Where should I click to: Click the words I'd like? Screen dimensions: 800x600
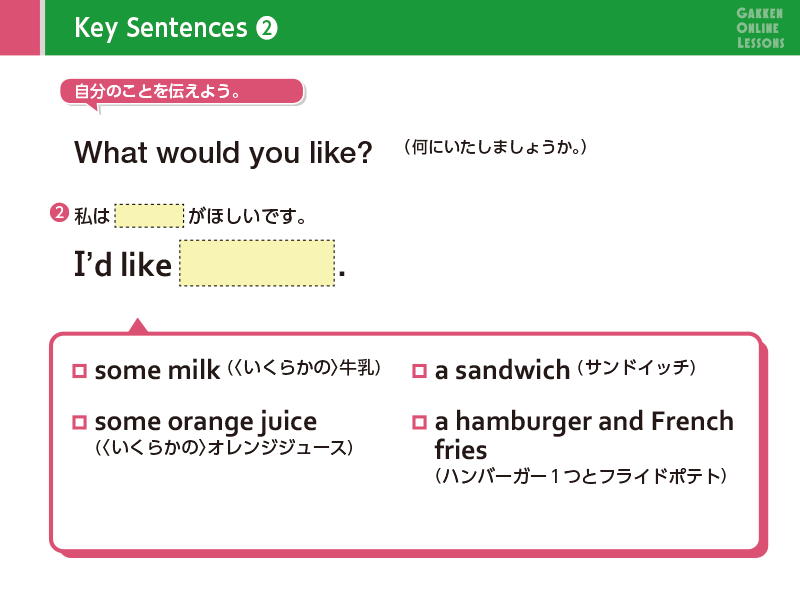point(122,265)
